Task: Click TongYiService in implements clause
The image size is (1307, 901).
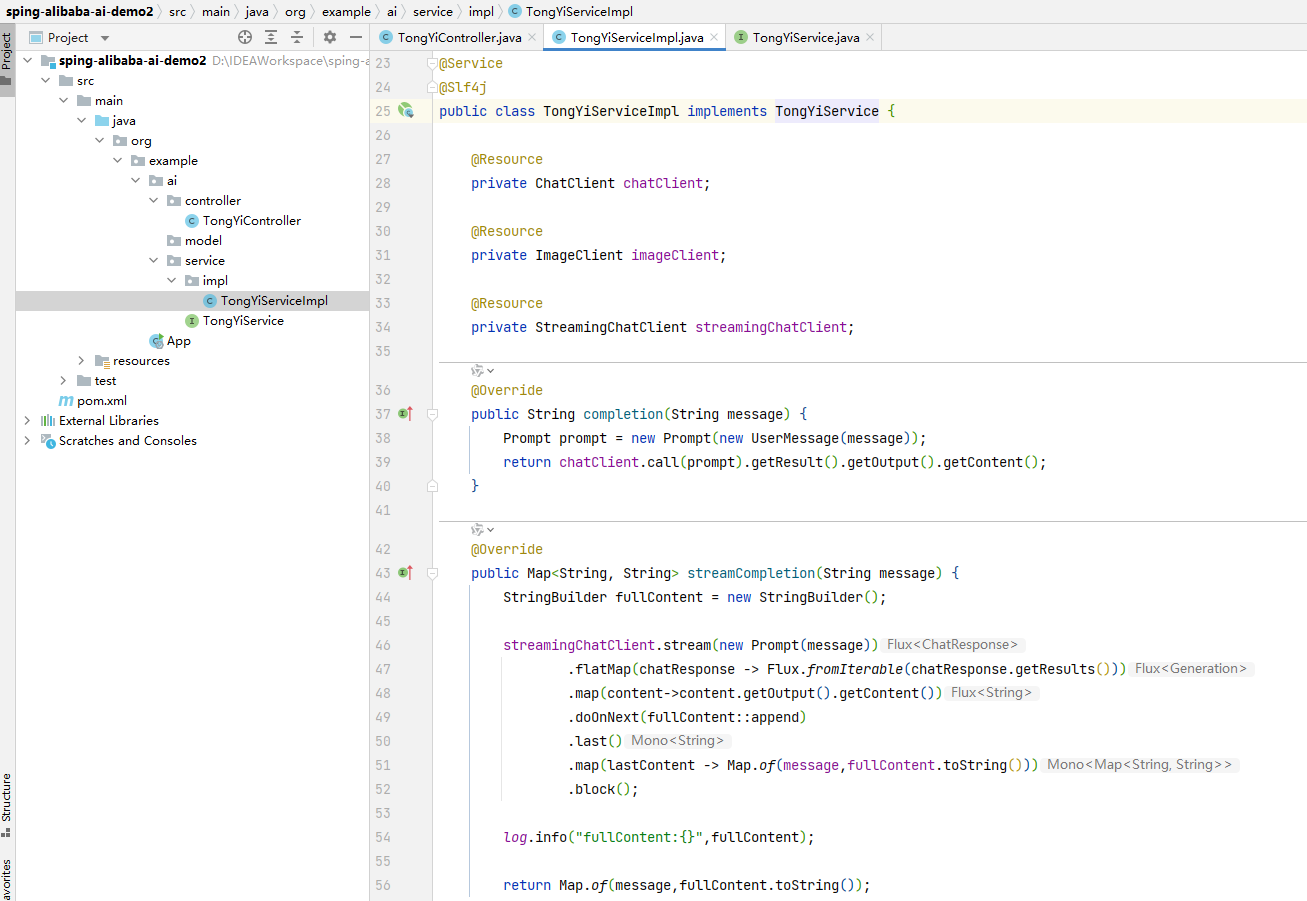Action: 827,111
